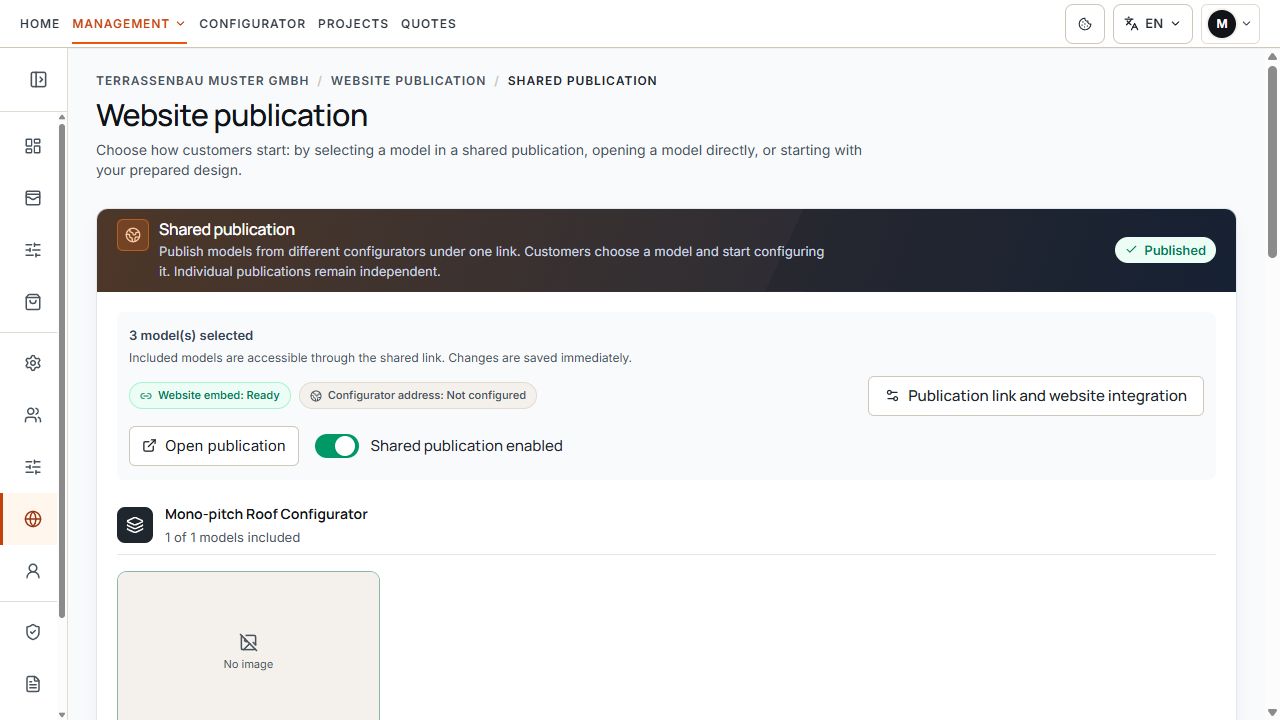Image resolution: width=1280 pixels, height=720 pixels.
Task: Open Publication link and website integration
Action: [1036, 396]
